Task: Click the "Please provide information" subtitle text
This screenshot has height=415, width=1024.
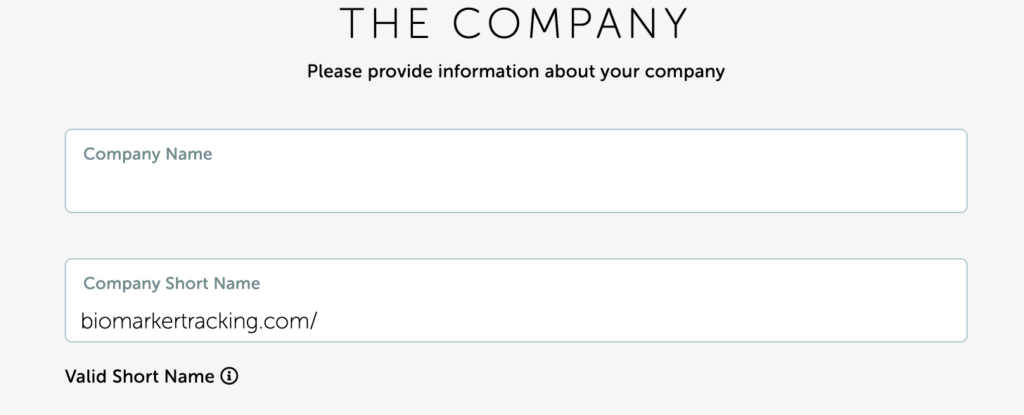Action: tap(515, 72)
